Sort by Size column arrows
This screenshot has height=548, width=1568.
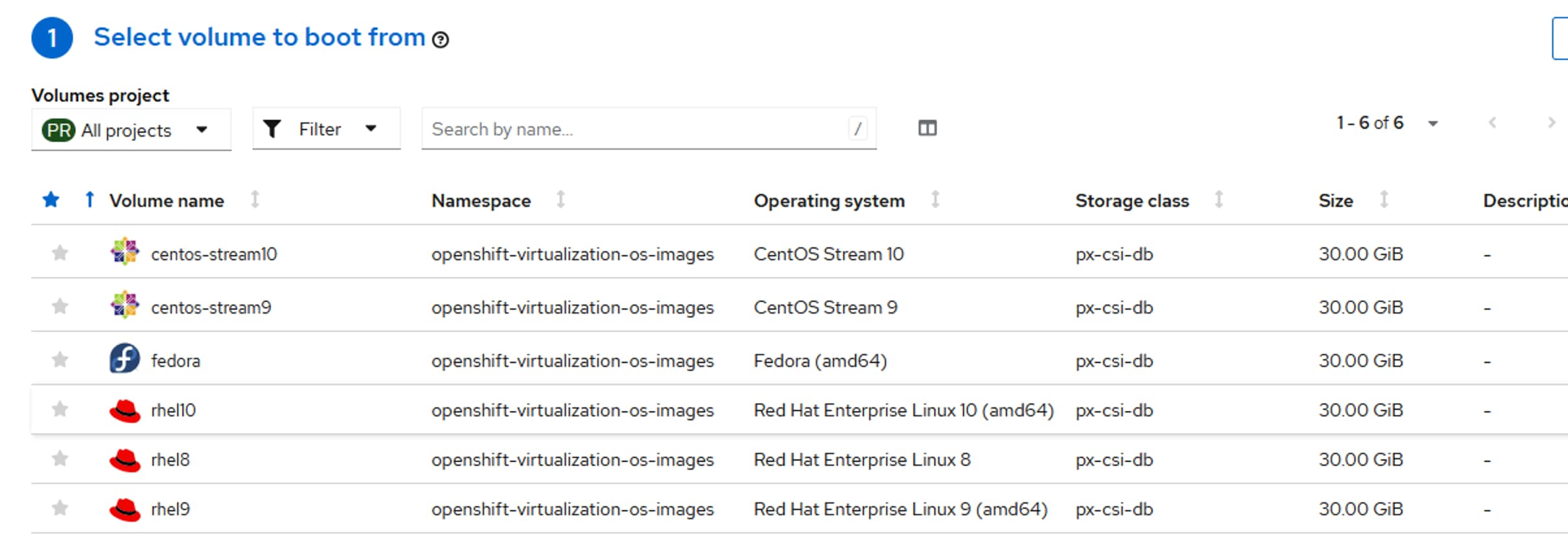click(1384, 200)
